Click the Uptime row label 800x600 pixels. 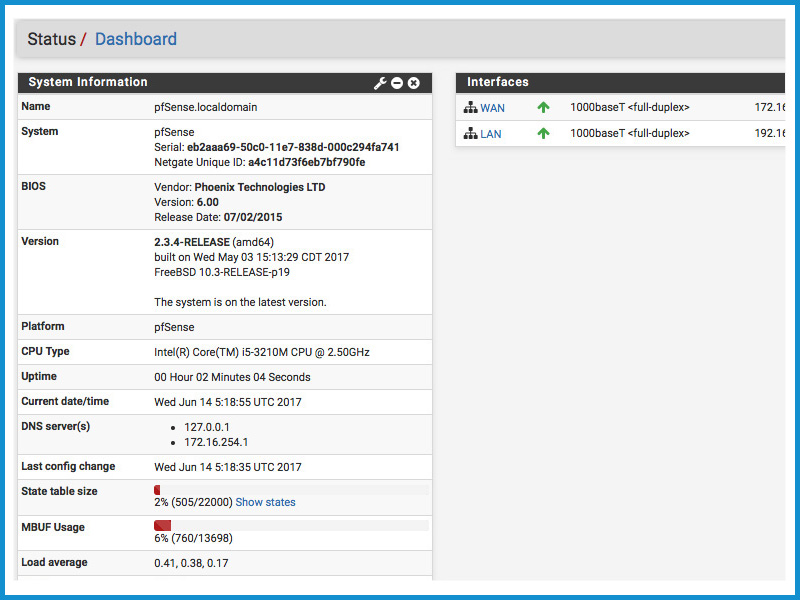39,377
